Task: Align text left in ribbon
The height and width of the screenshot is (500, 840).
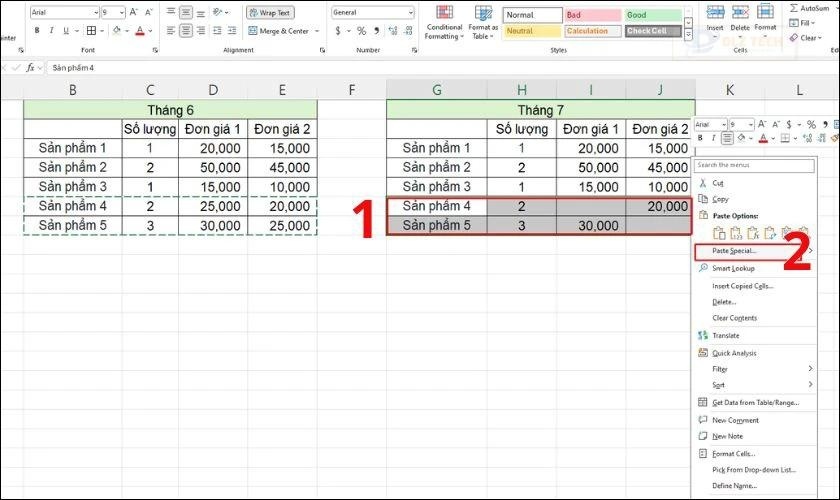Action: (171, 31)
